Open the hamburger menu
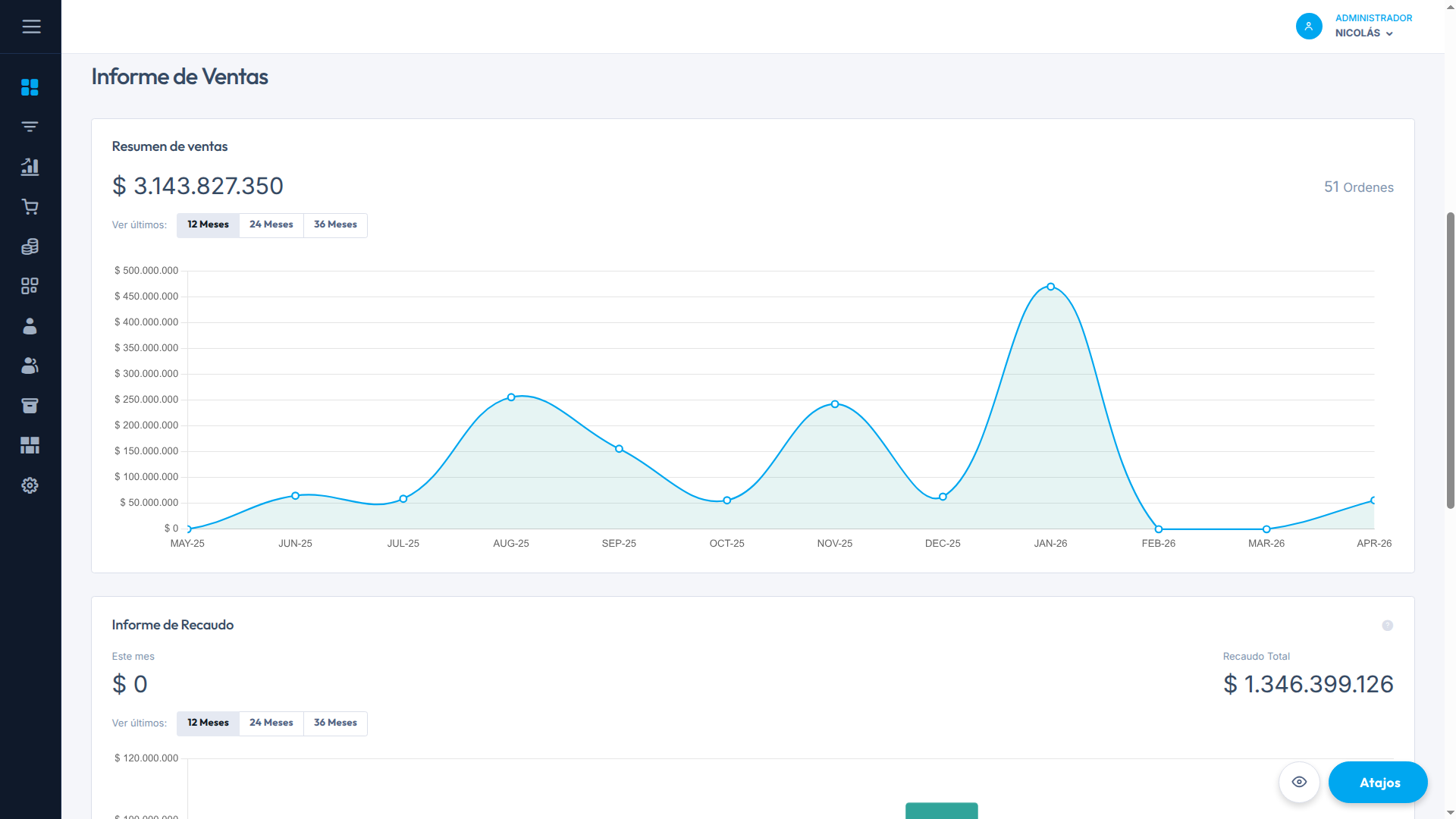Screen dimensions: 1456x819 pyautogui.click(x=31, y=27)
